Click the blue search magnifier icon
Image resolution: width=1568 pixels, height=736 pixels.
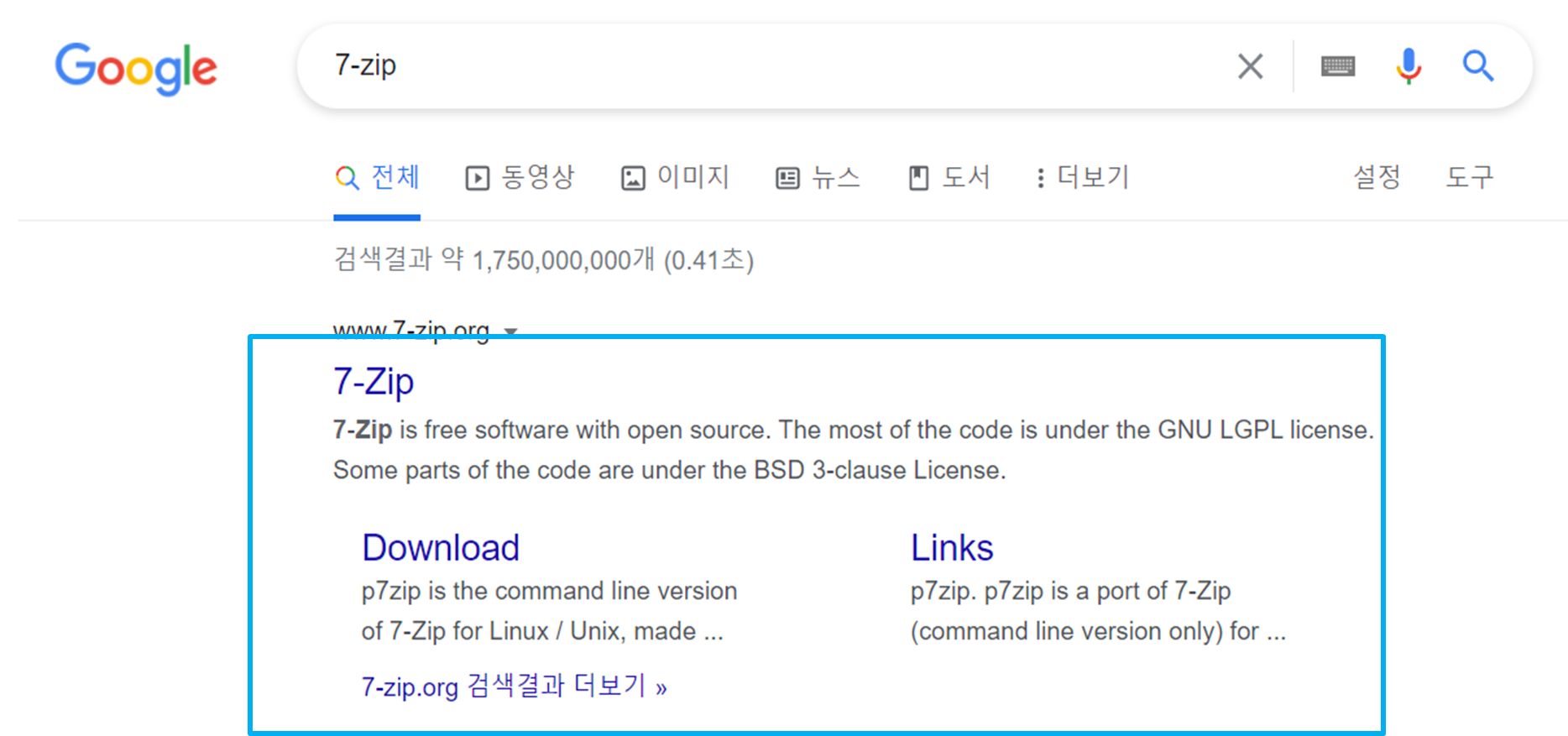click(1477, 65)
